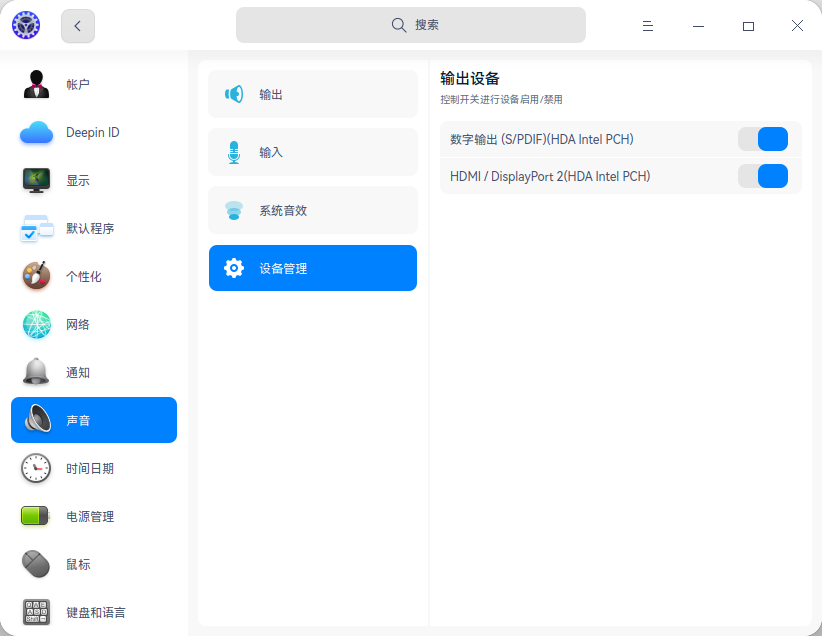
Task: Open the hamburger menu in title bar
Action: point(648,26)
